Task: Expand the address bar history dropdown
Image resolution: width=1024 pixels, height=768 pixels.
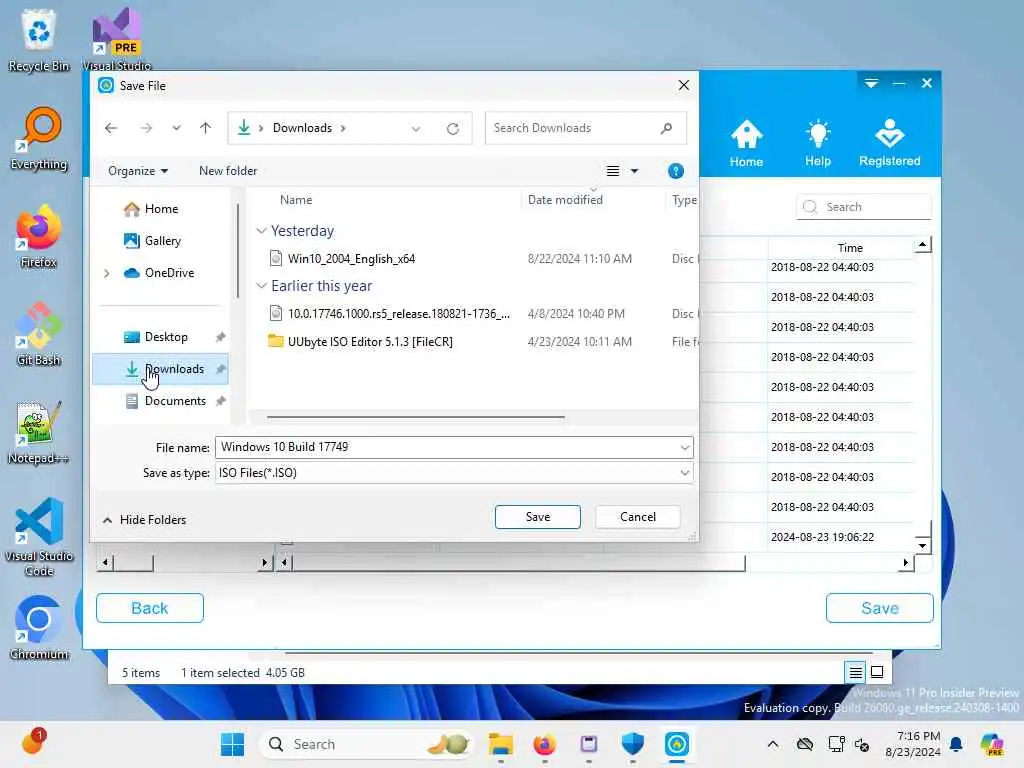Action: (416, 129)
